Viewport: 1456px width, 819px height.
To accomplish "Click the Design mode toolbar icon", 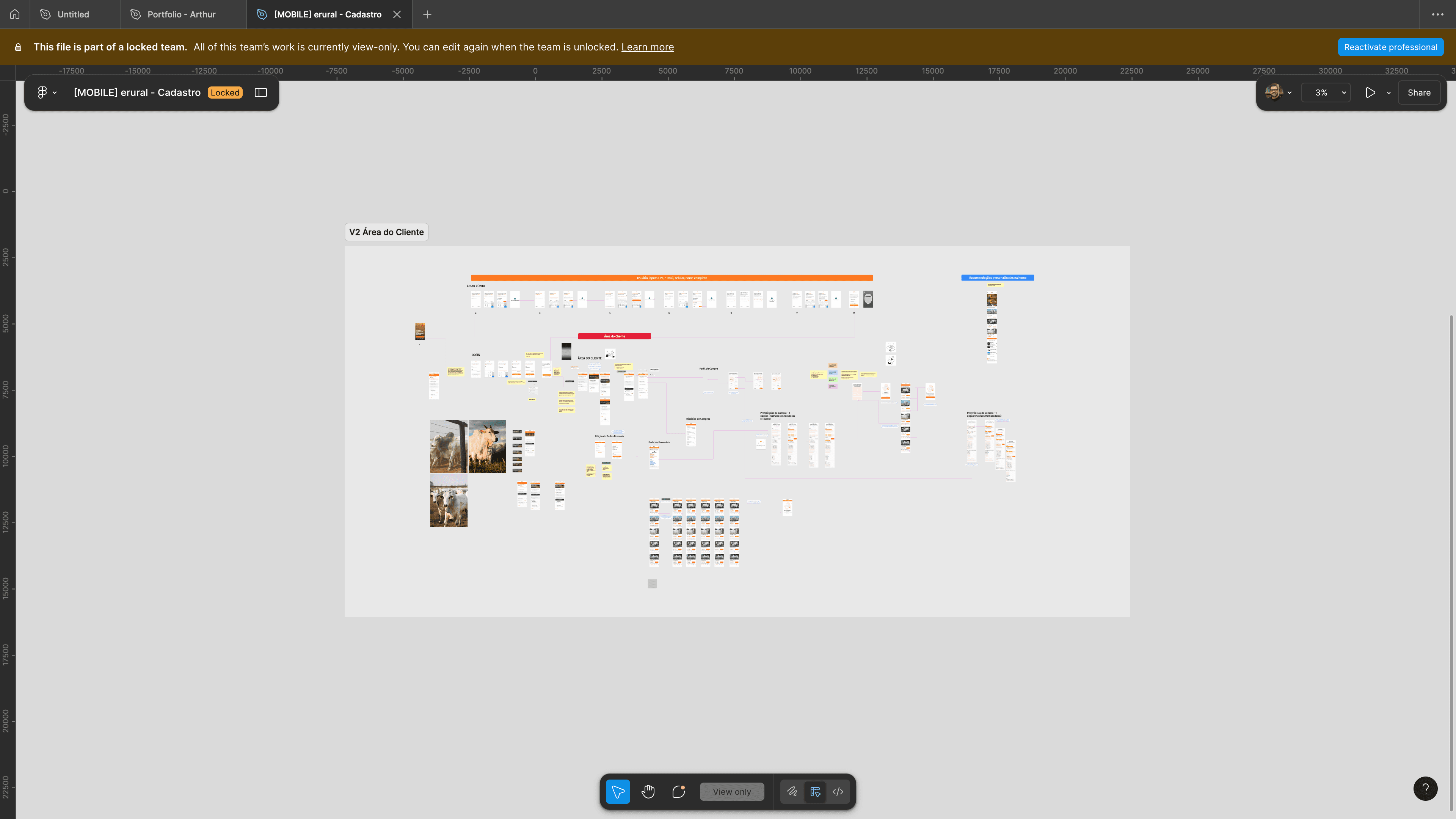I will 815,791.
